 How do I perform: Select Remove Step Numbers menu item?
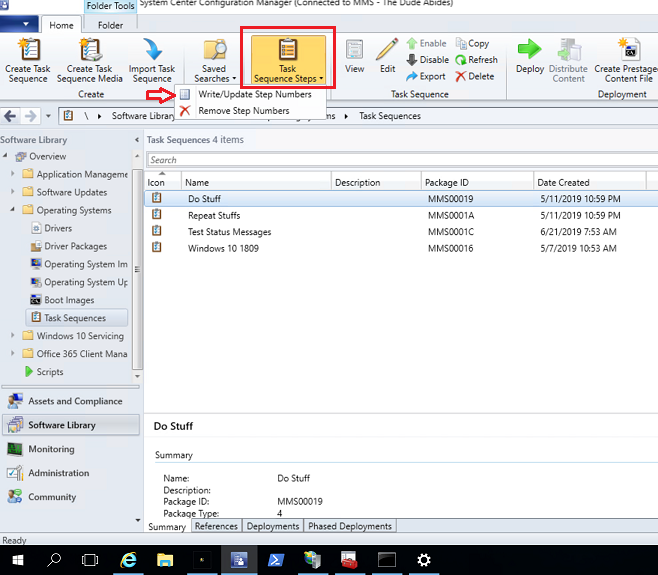251,111
